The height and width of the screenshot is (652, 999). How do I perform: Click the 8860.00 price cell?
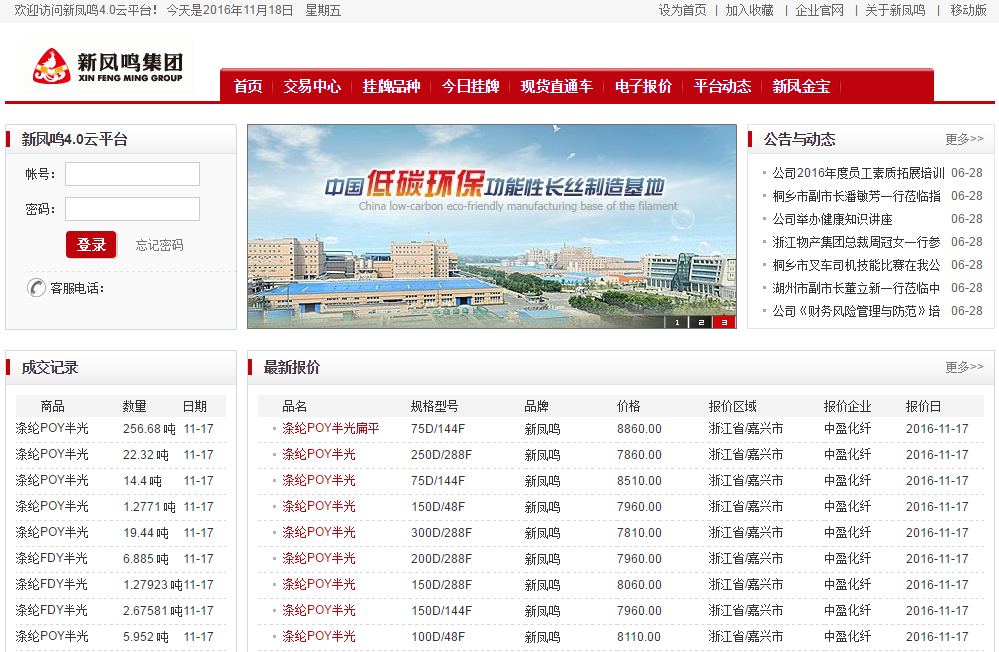click(x=639, y=429)
